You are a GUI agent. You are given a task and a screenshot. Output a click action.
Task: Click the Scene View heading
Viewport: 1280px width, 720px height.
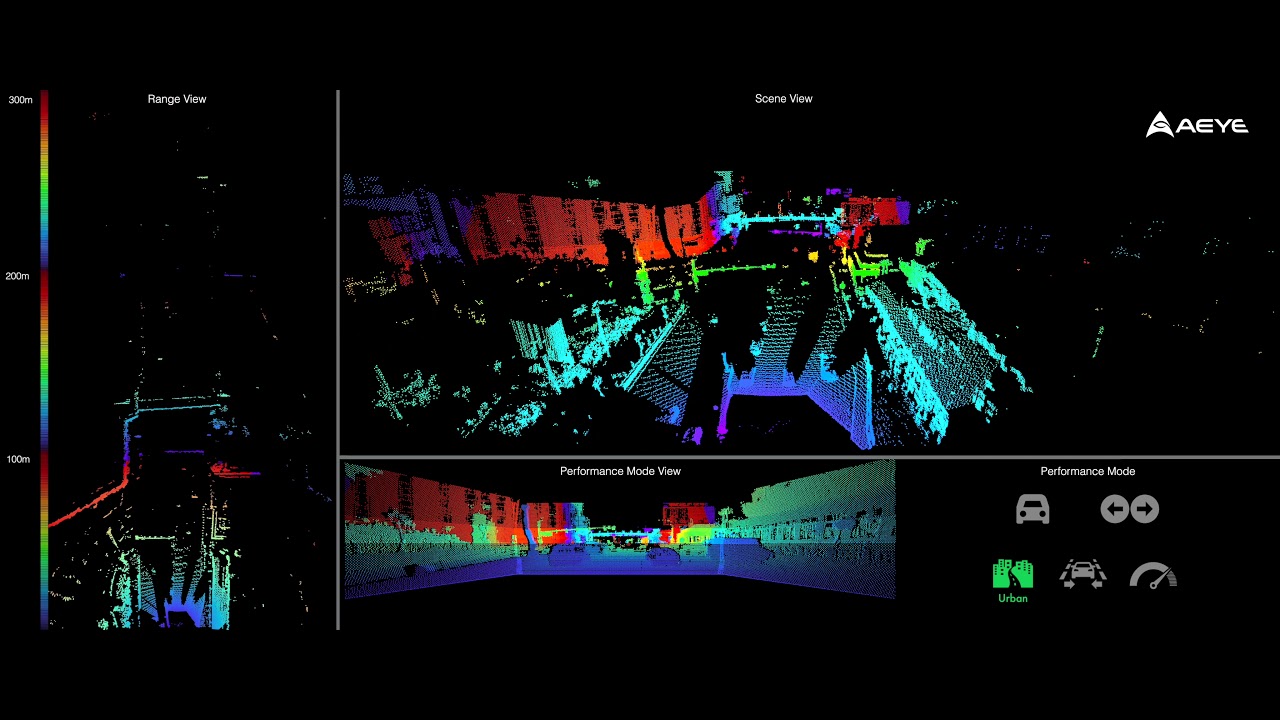[784, 99]
